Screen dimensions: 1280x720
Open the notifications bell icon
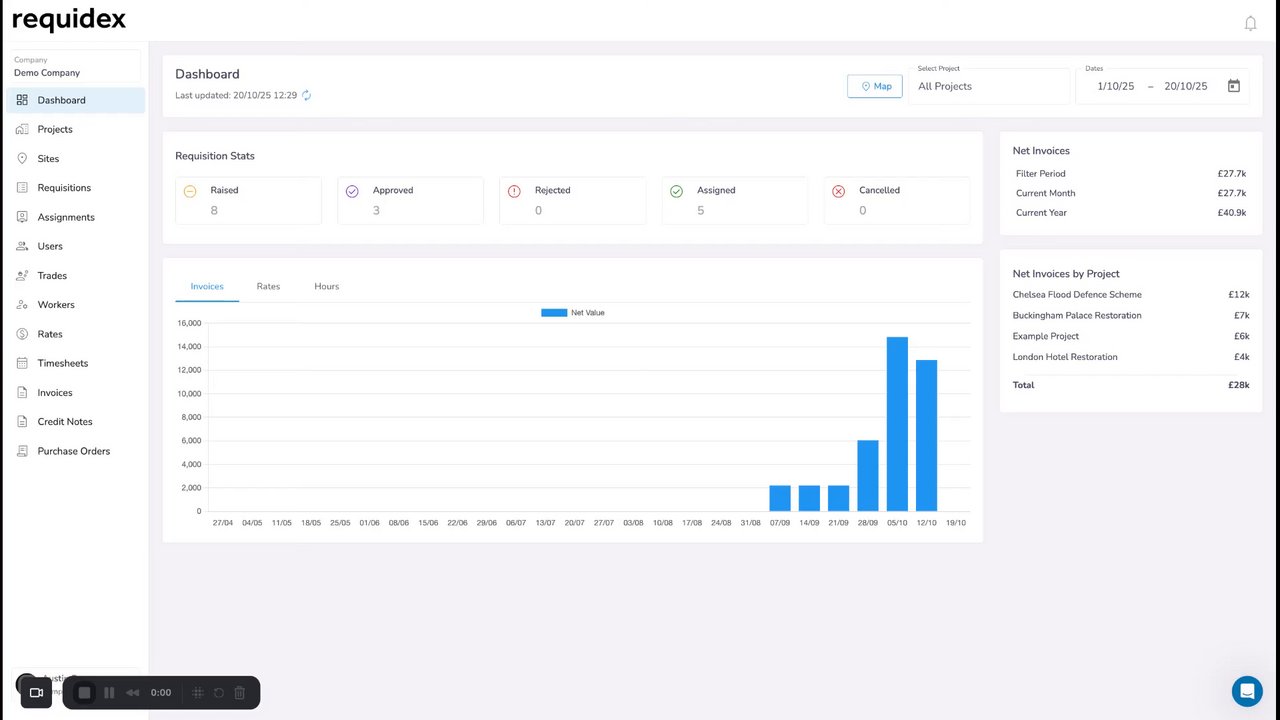click(1250, 23)
